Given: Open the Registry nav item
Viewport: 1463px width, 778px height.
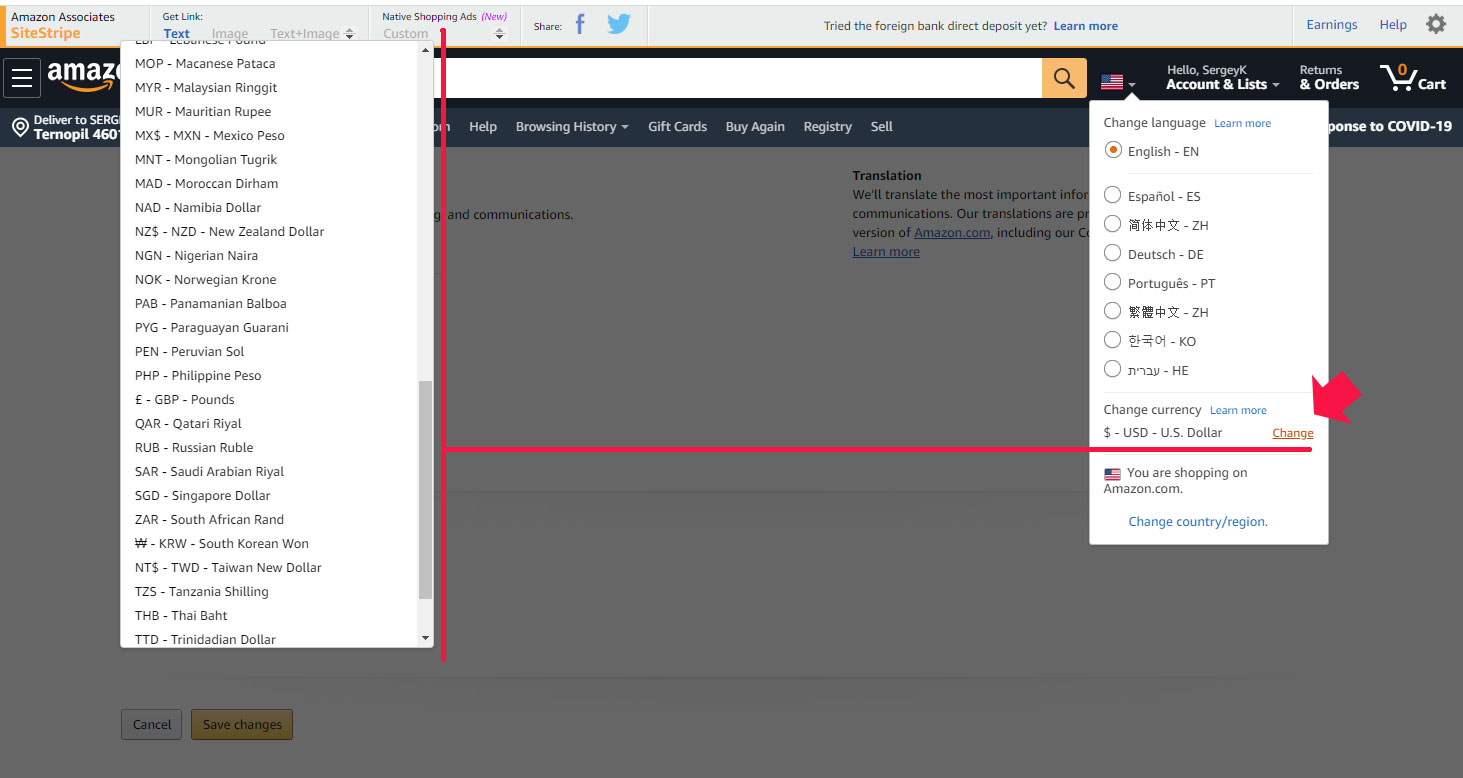Looking at the screenshot, I should click(x=827, y=127).
